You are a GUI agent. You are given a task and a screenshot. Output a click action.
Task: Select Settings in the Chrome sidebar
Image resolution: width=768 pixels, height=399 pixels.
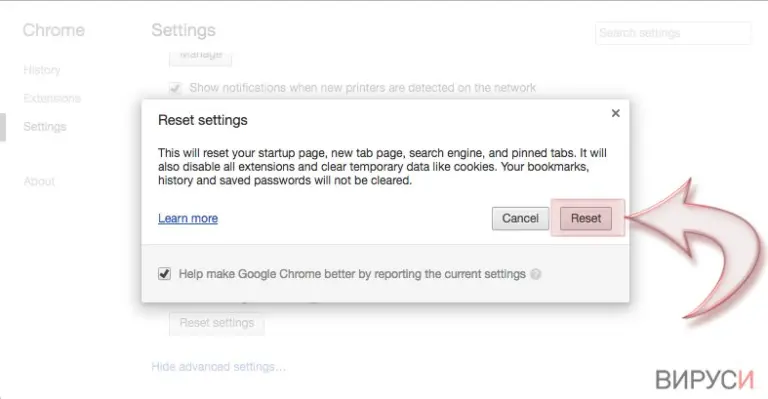point(45,127)
